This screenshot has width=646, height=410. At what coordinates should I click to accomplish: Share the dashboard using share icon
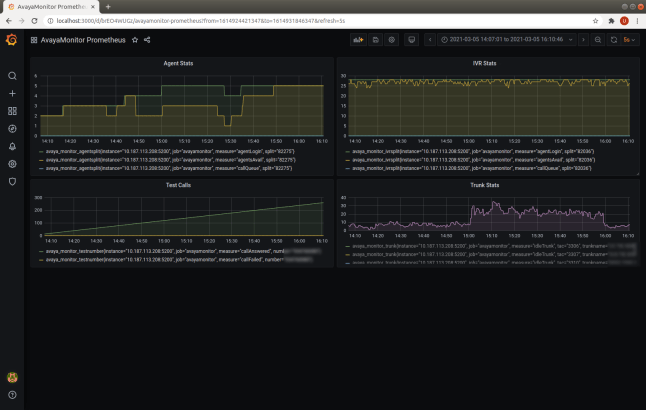pos(147,40)
